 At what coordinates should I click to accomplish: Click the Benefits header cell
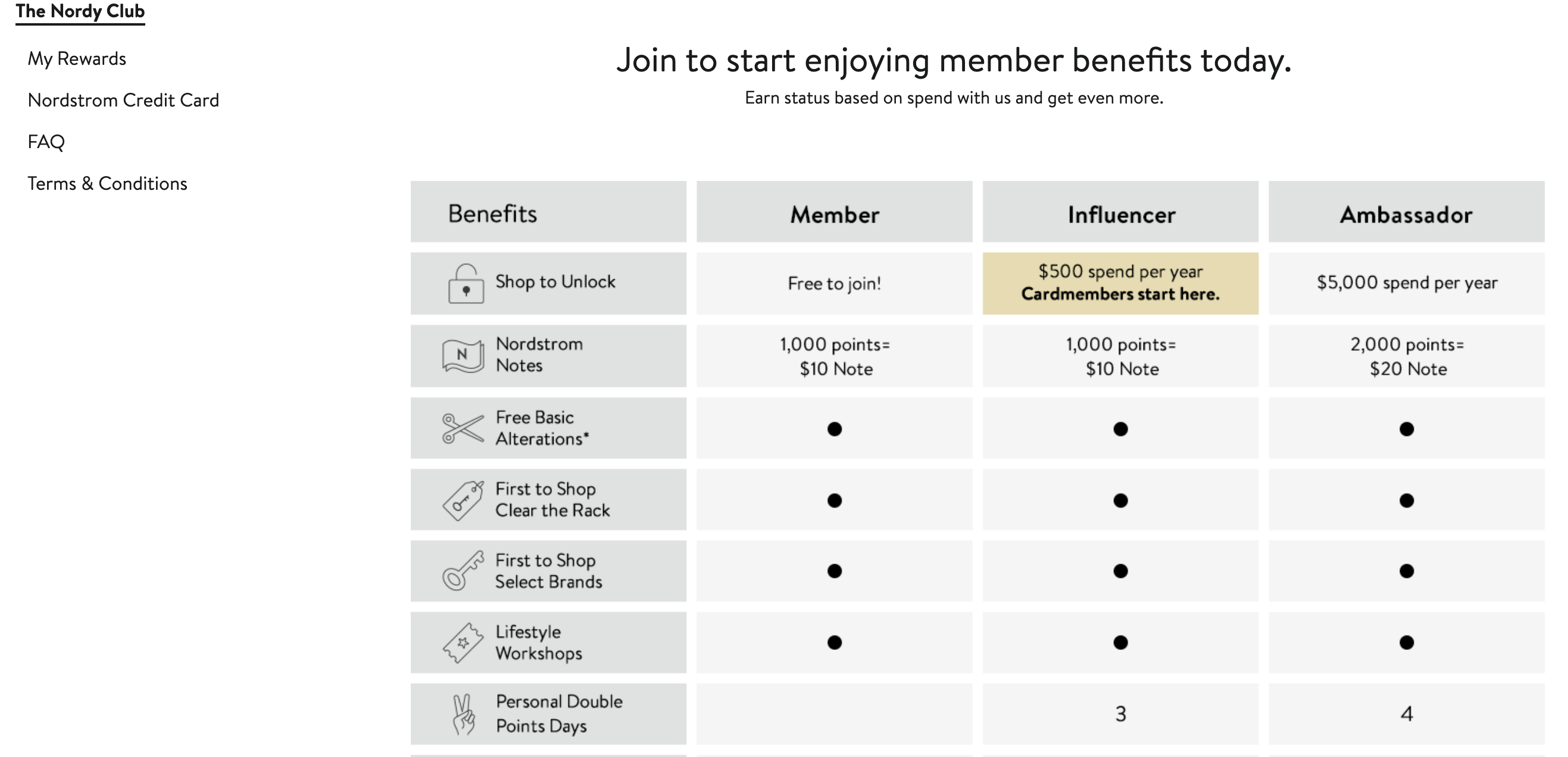coord(492,214)
